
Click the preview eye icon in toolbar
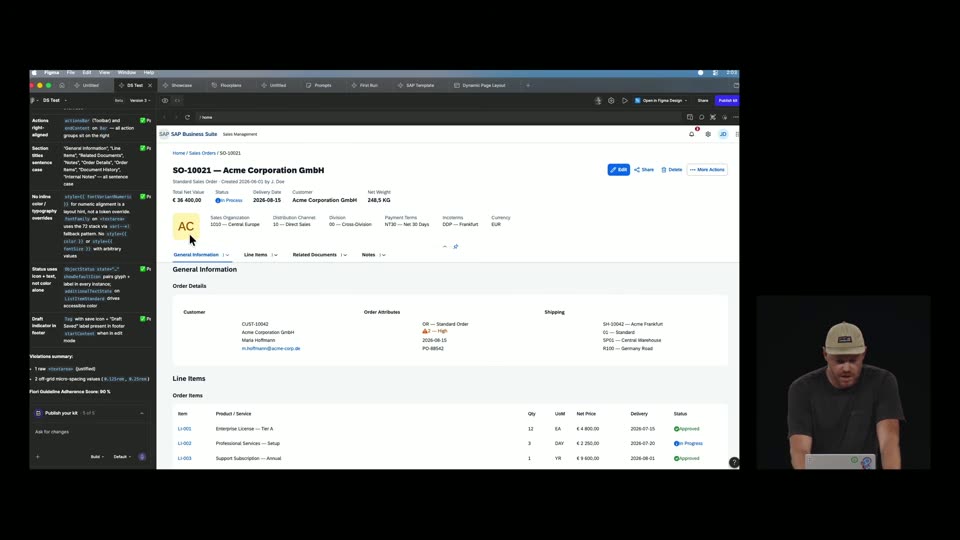click(x=165, y=100)
